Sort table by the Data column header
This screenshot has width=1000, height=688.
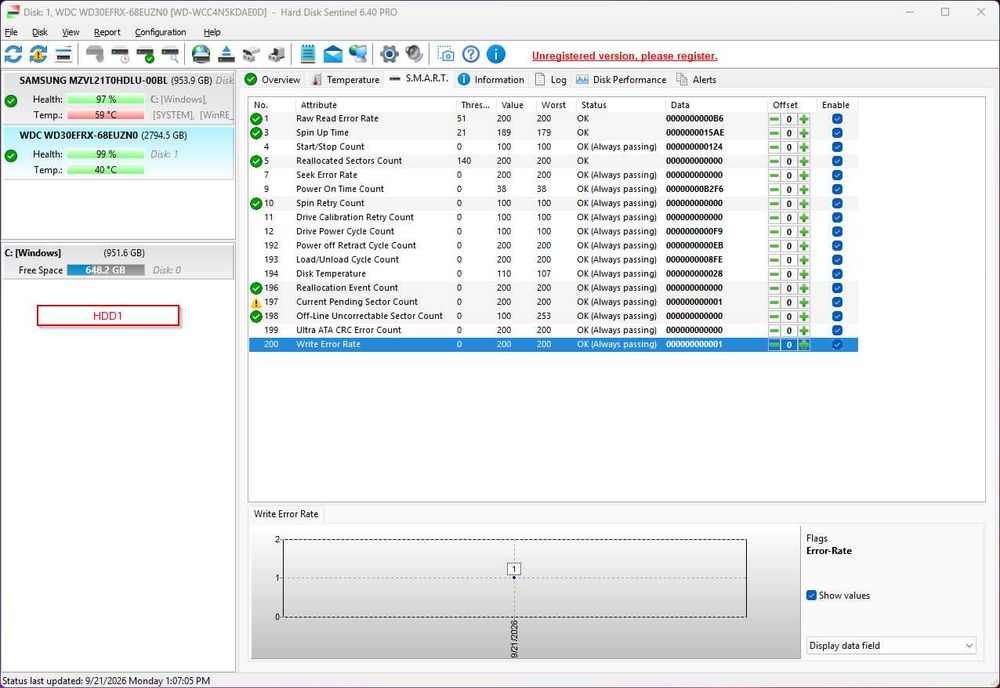coord(716,105)
